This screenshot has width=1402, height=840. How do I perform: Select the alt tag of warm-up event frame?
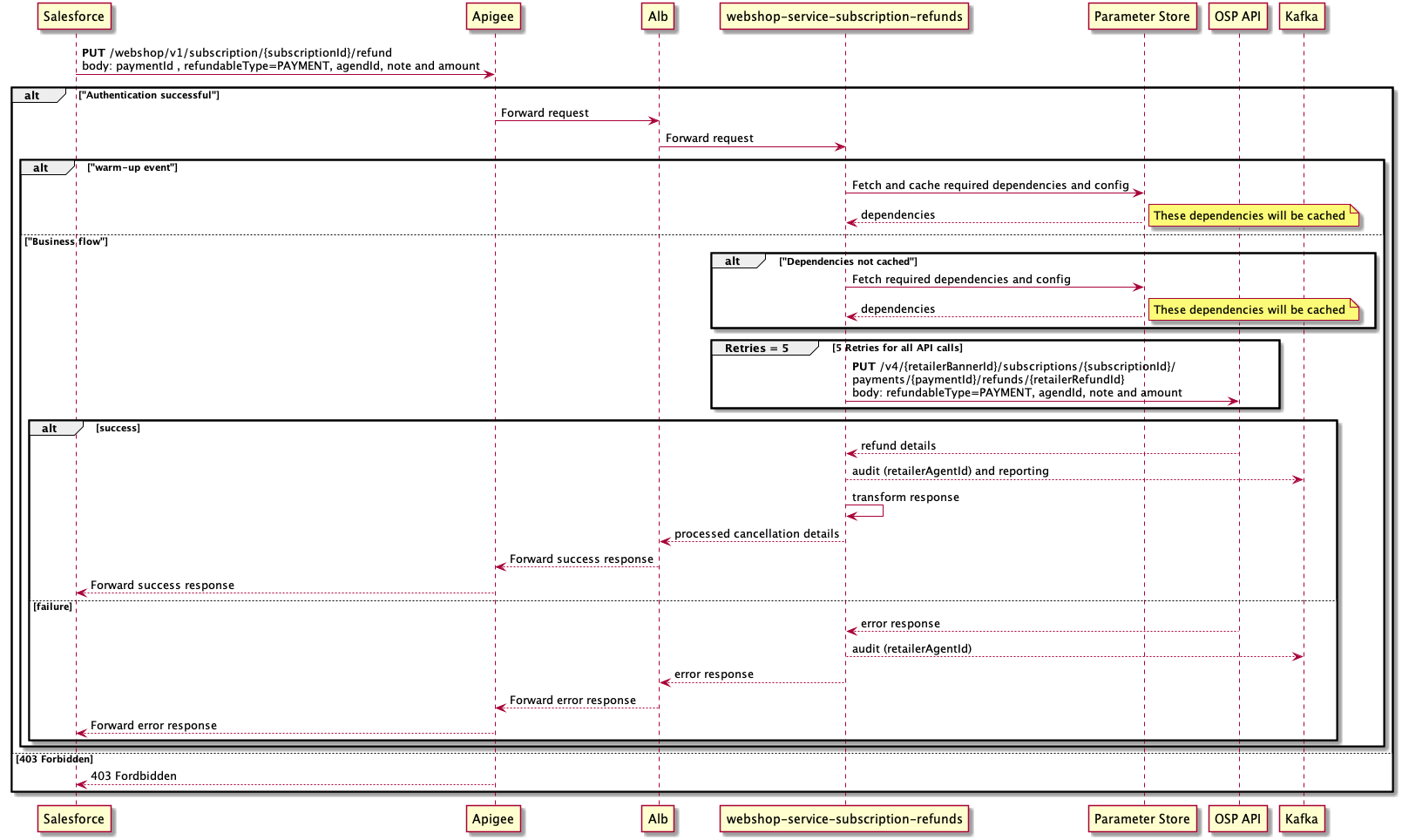pyautogui.click(x=42, y=168)
